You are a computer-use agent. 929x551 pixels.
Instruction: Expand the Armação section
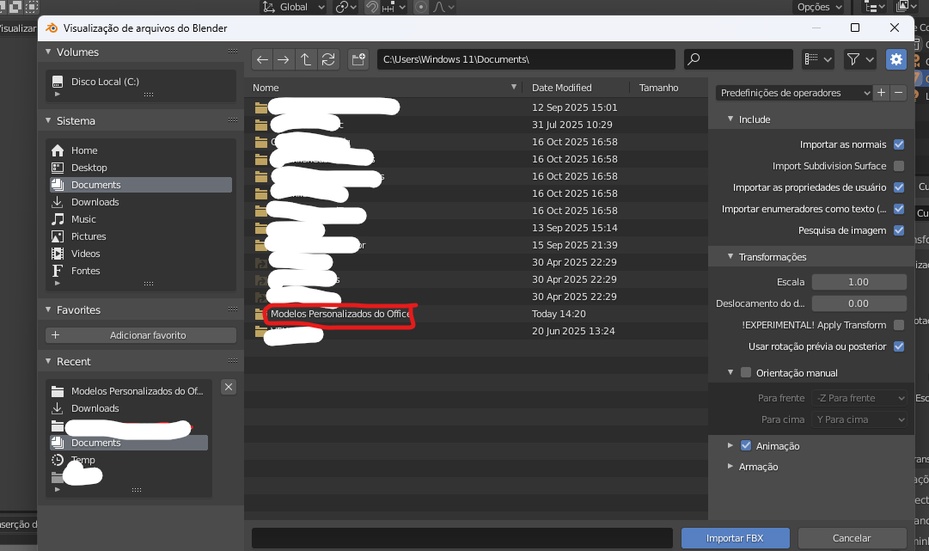731,467
